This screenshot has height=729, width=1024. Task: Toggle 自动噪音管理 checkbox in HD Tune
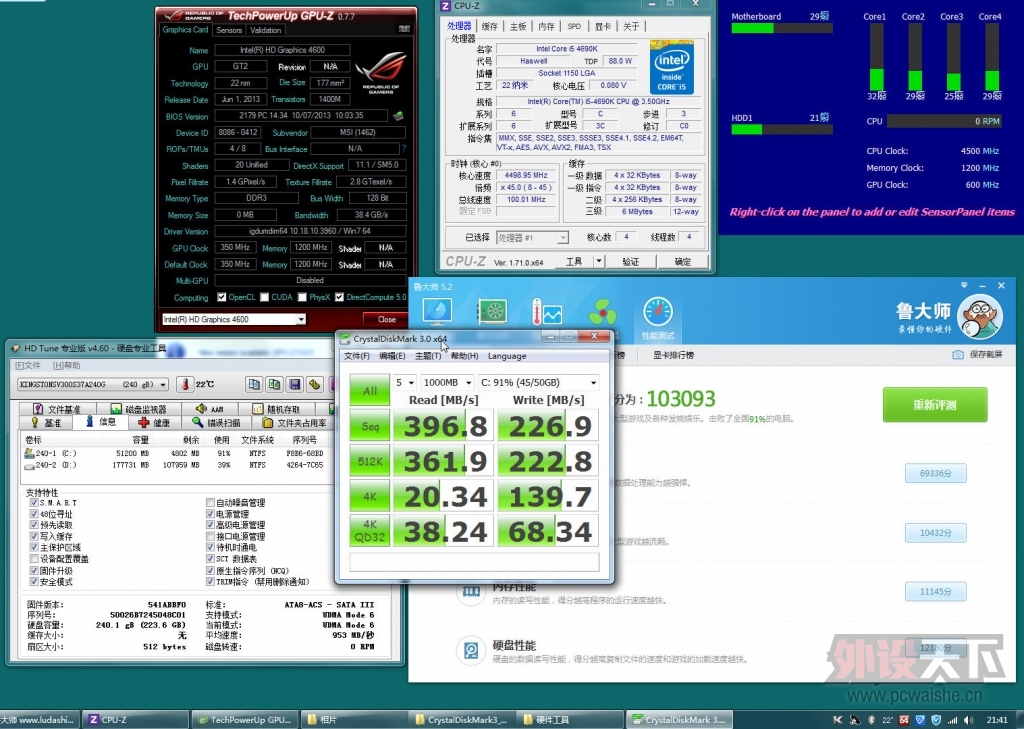click(x=210, y=502)
